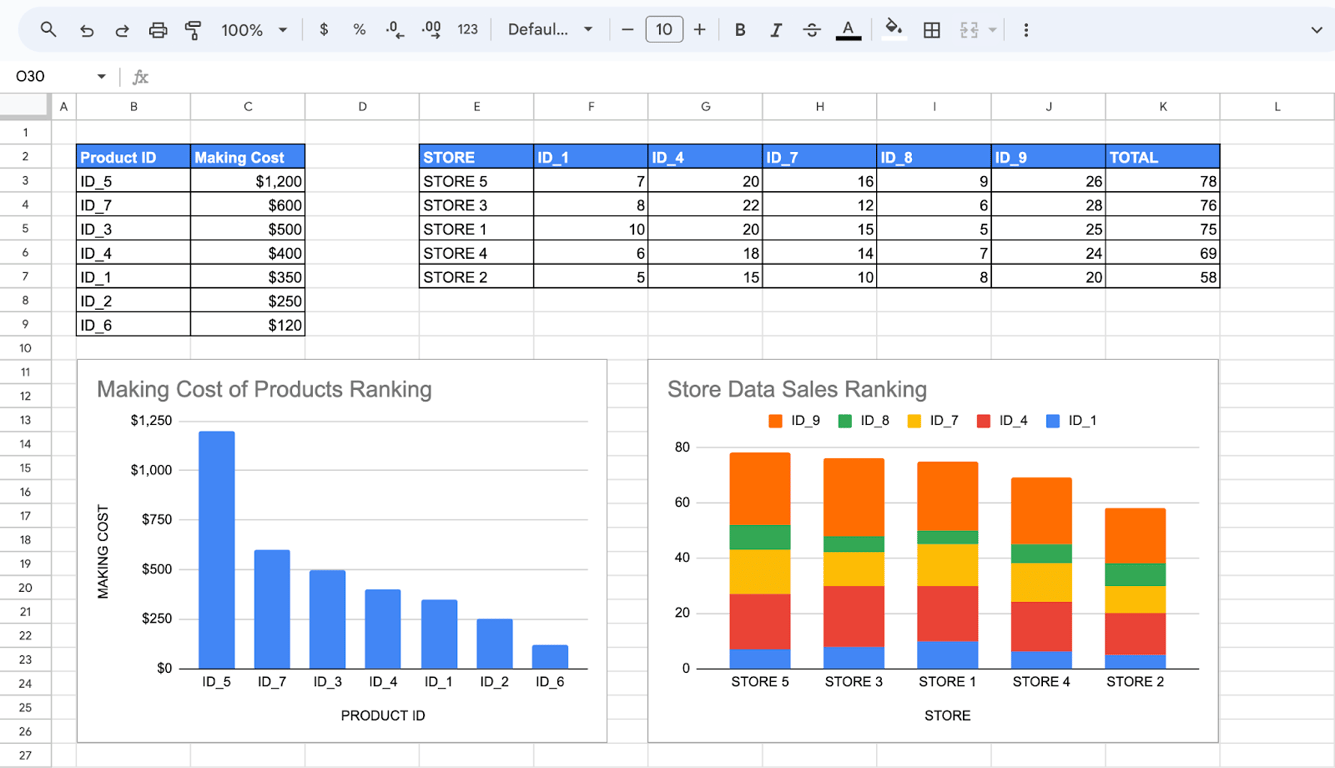Image resolution: width=1335 pixels, height=768 pixels.
Task: Click the STORE axis title under stacked chart
Action: click(x=947, y=716)
